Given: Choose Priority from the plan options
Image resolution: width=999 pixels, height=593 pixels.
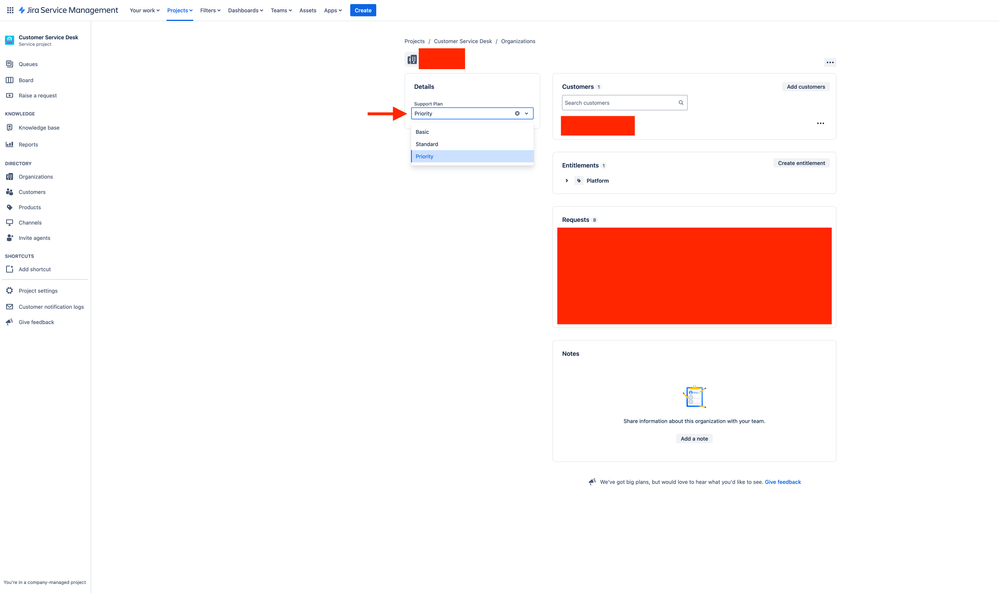Looking at the screenshot, I should pyautogui.click(x=424, y=156).
